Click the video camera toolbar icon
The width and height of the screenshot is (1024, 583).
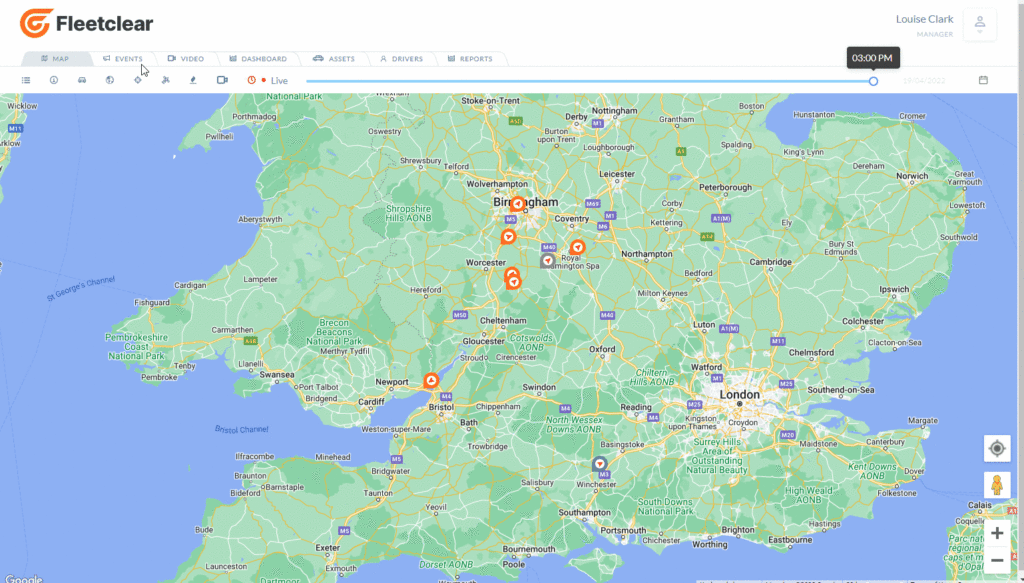click(x=222, y=80)
